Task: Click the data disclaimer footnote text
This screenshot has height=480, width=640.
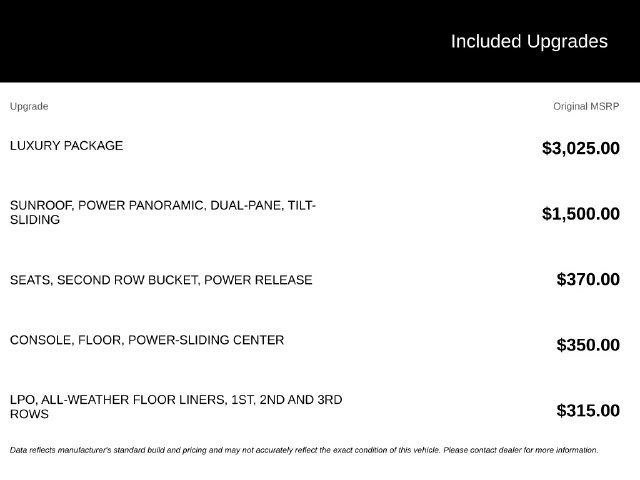Action: point(304,450)
